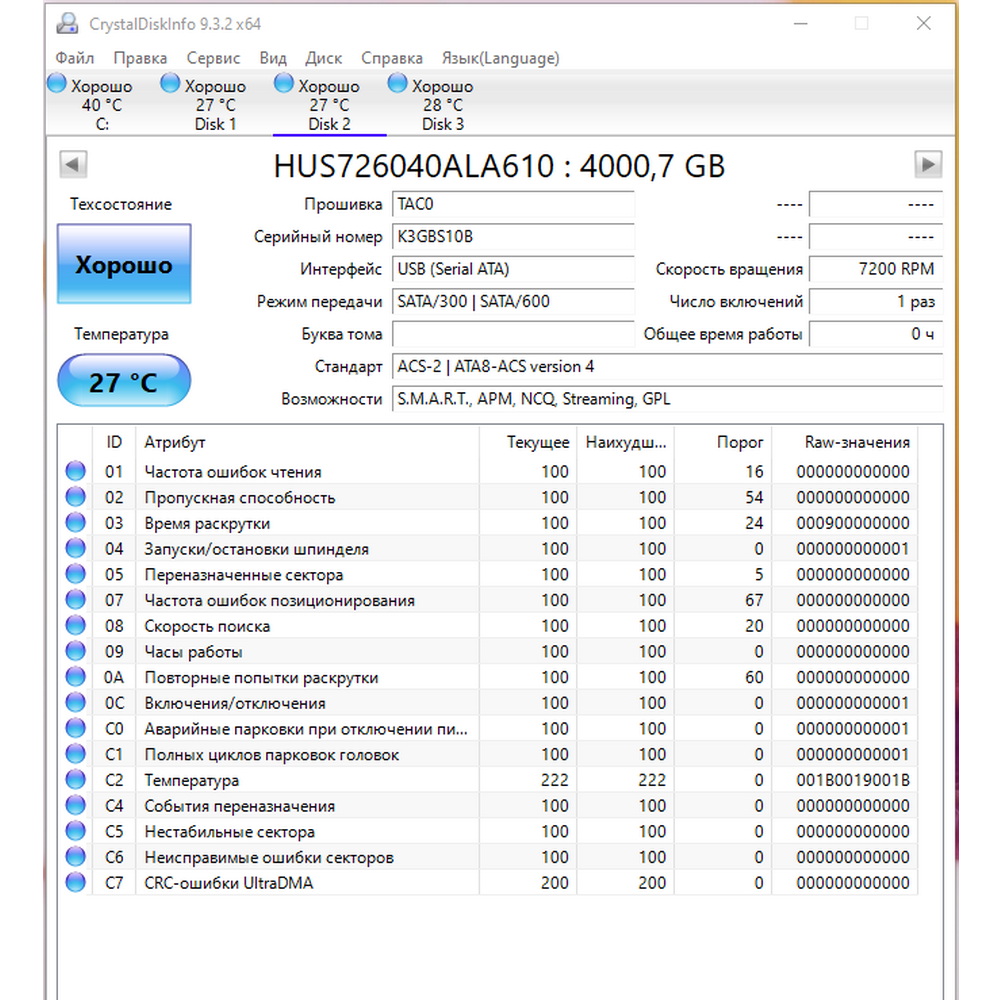
Task: Click the Текущее column header
Action: [528, 442]
